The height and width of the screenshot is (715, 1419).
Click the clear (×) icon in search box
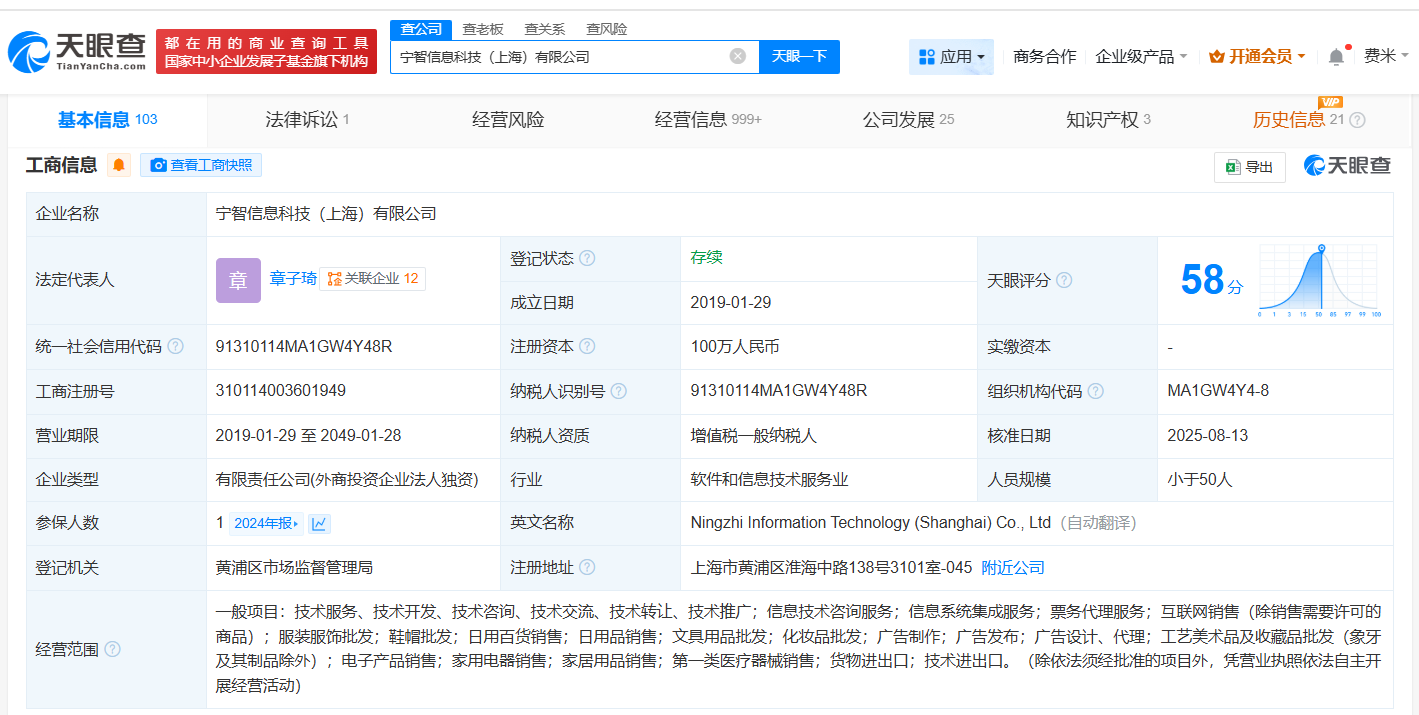point(738,56)
